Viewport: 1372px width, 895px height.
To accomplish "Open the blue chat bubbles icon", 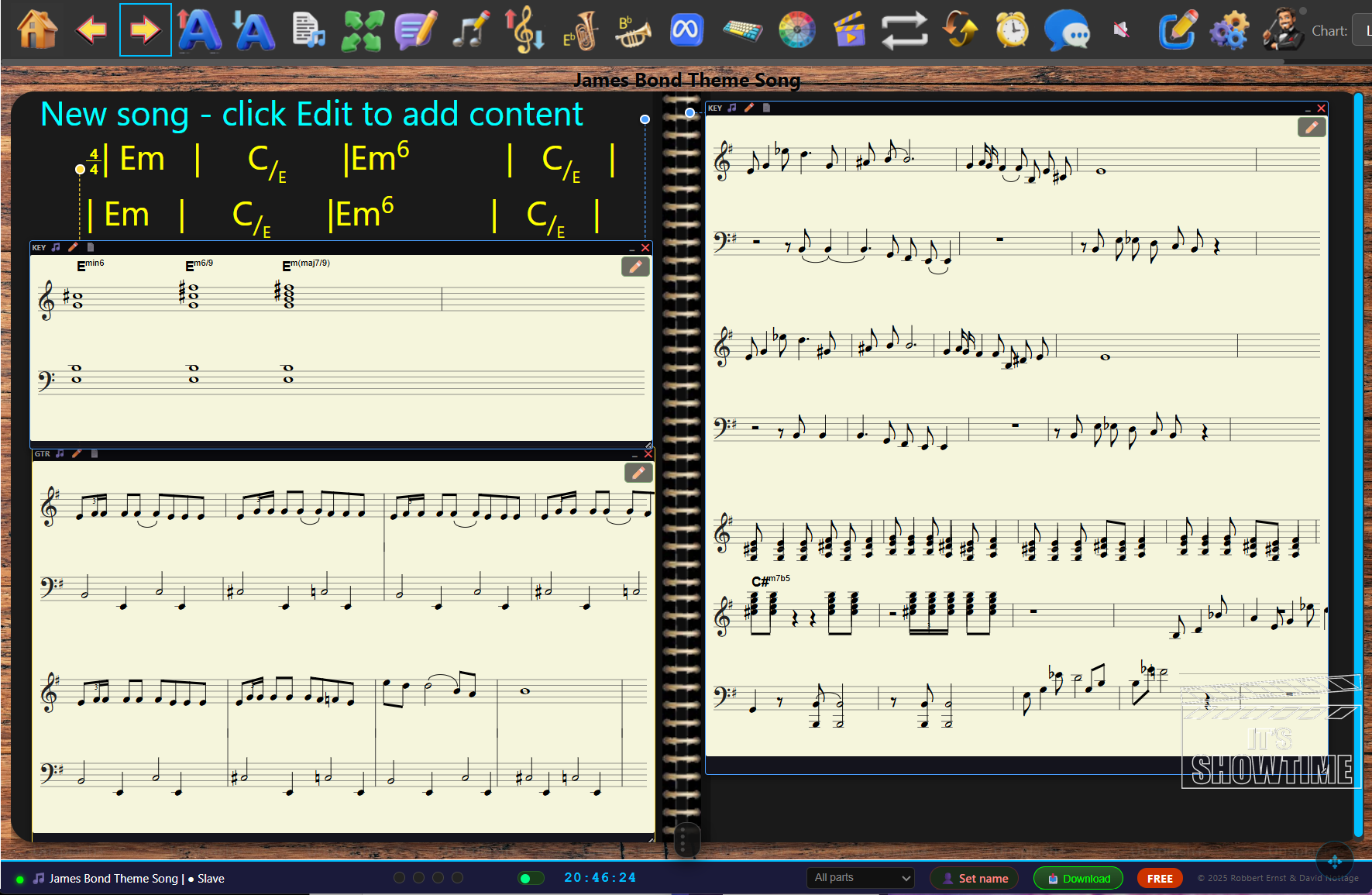I will [x=1067, y=30].
